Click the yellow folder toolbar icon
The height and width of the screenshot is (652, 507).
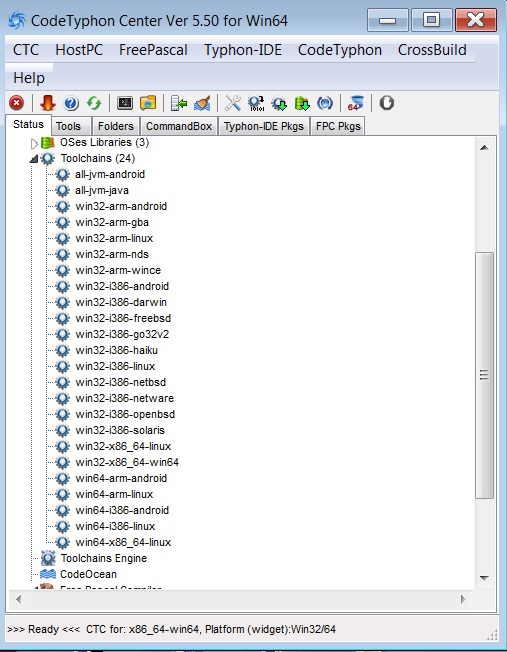click(x=148, y=103)
